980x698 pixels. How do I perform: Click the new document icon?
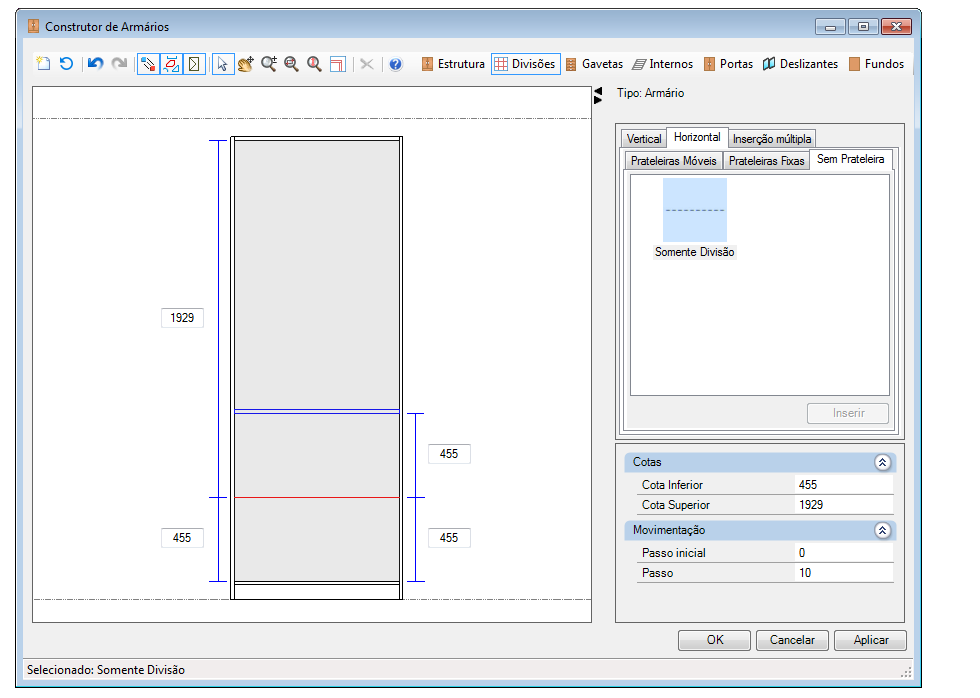pos(43,64)
